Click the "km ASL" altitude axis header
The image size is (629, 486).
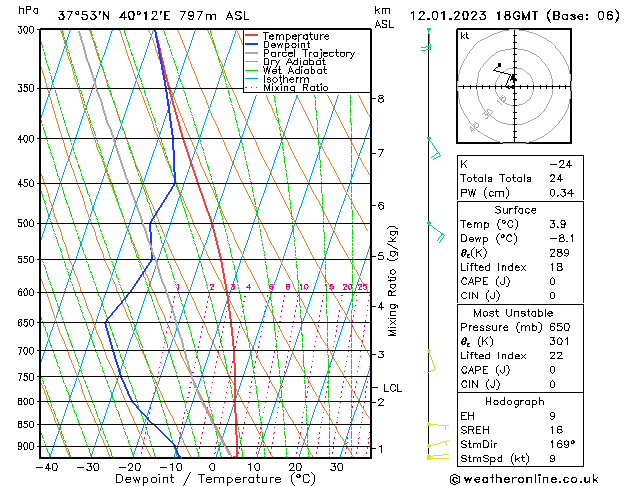tap(384, 17)
